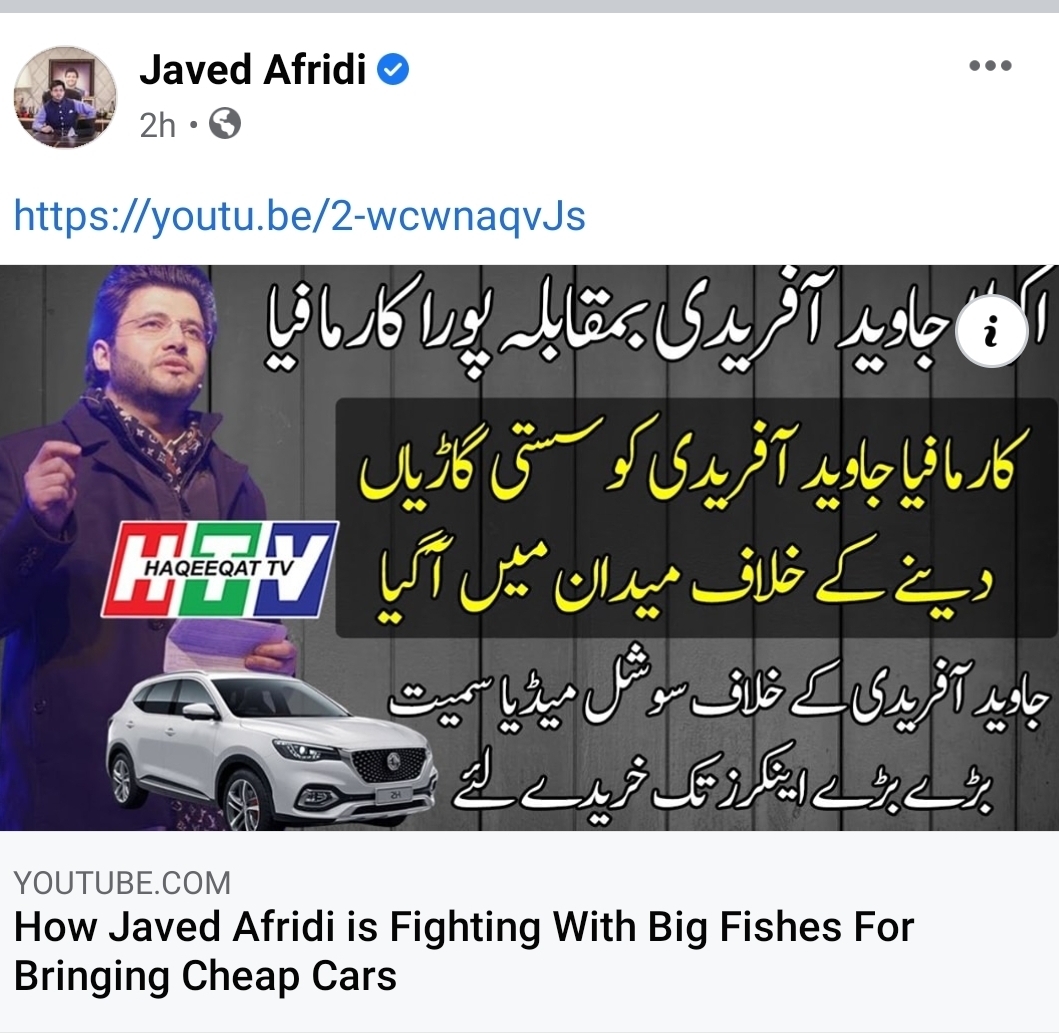Open the three-dot post options menu

(990, 65)
